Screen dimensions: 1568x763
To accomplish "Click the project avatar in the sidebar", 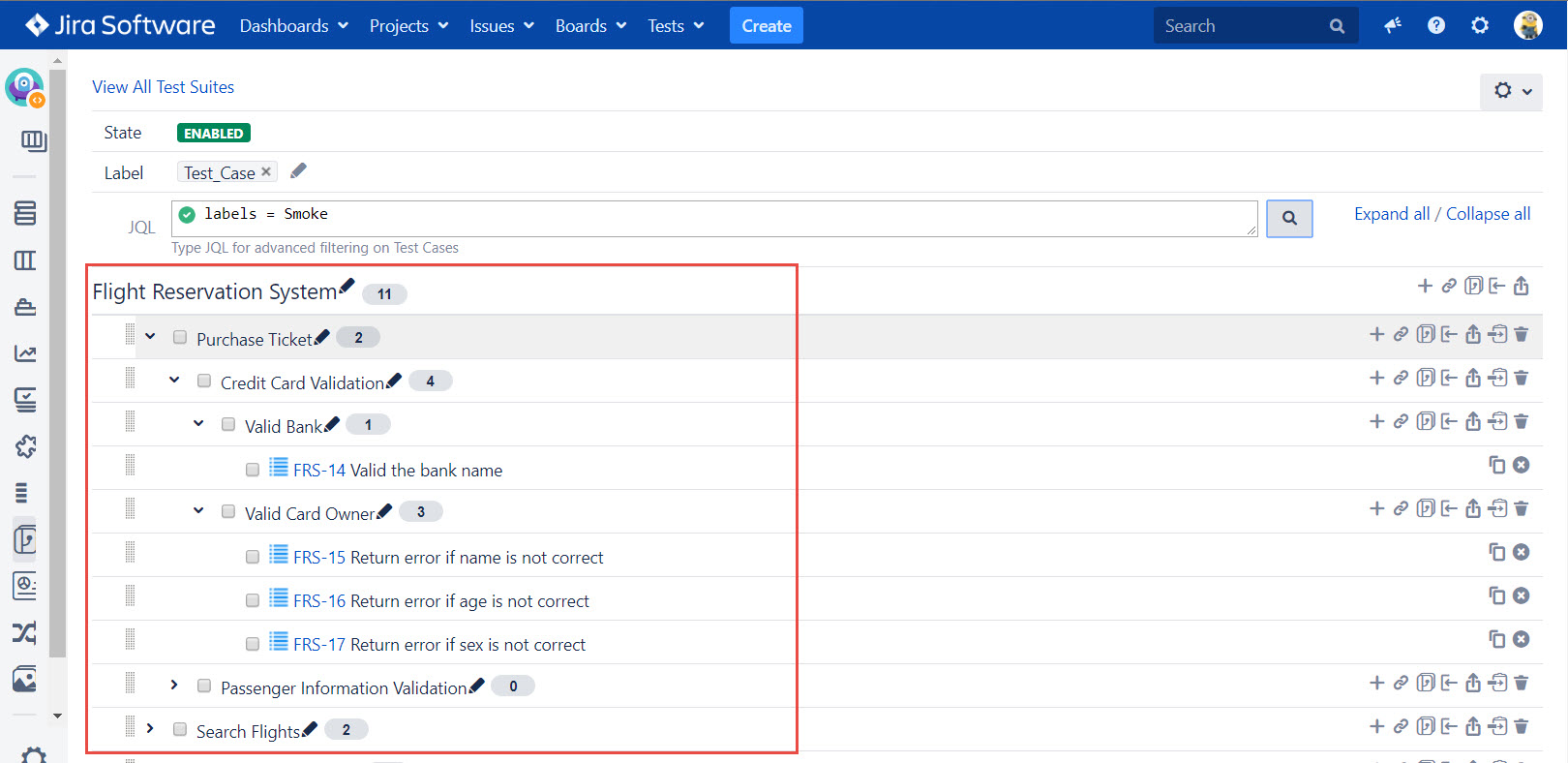I will pos(24,87).
